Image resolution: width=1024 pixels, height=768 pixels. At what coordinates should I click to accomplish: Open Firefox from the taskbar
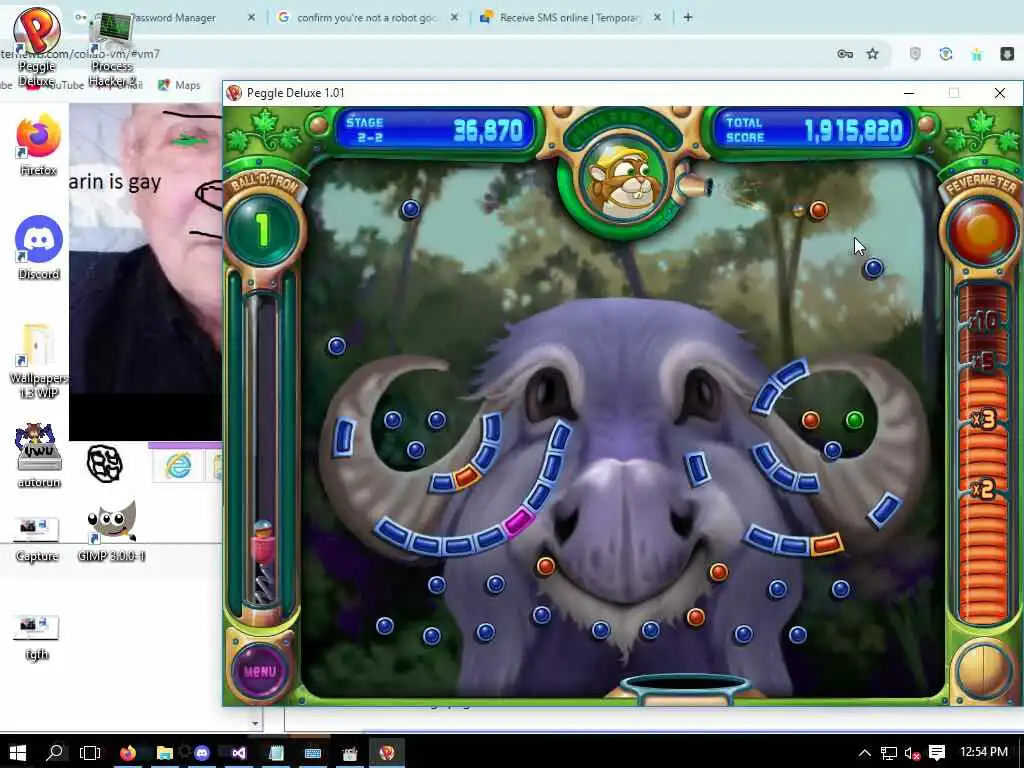coord(128,753)
